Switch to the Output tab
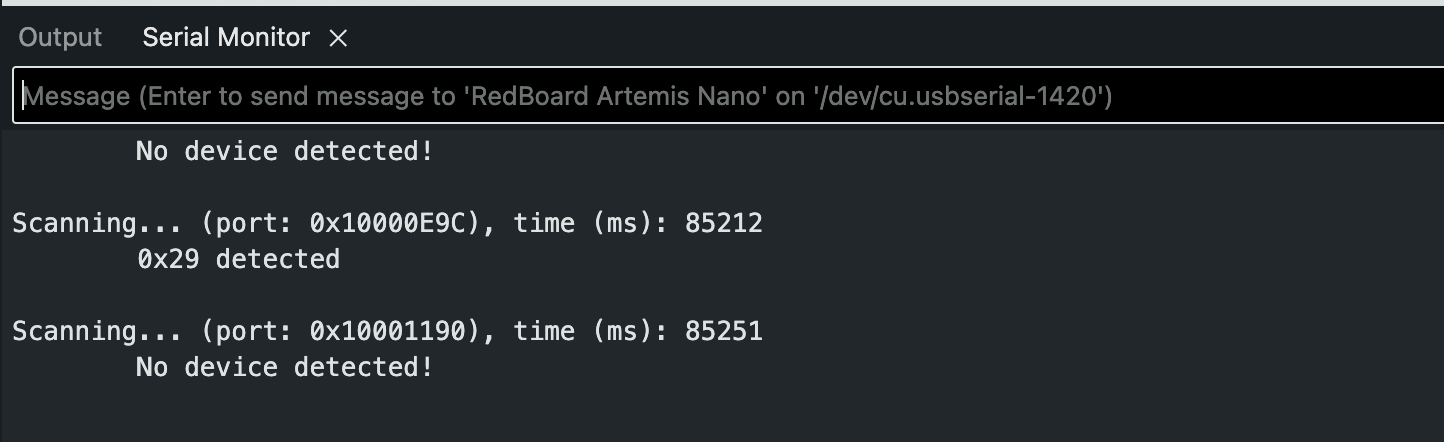Screen dimensions: 1444x442 click(60, 38)
